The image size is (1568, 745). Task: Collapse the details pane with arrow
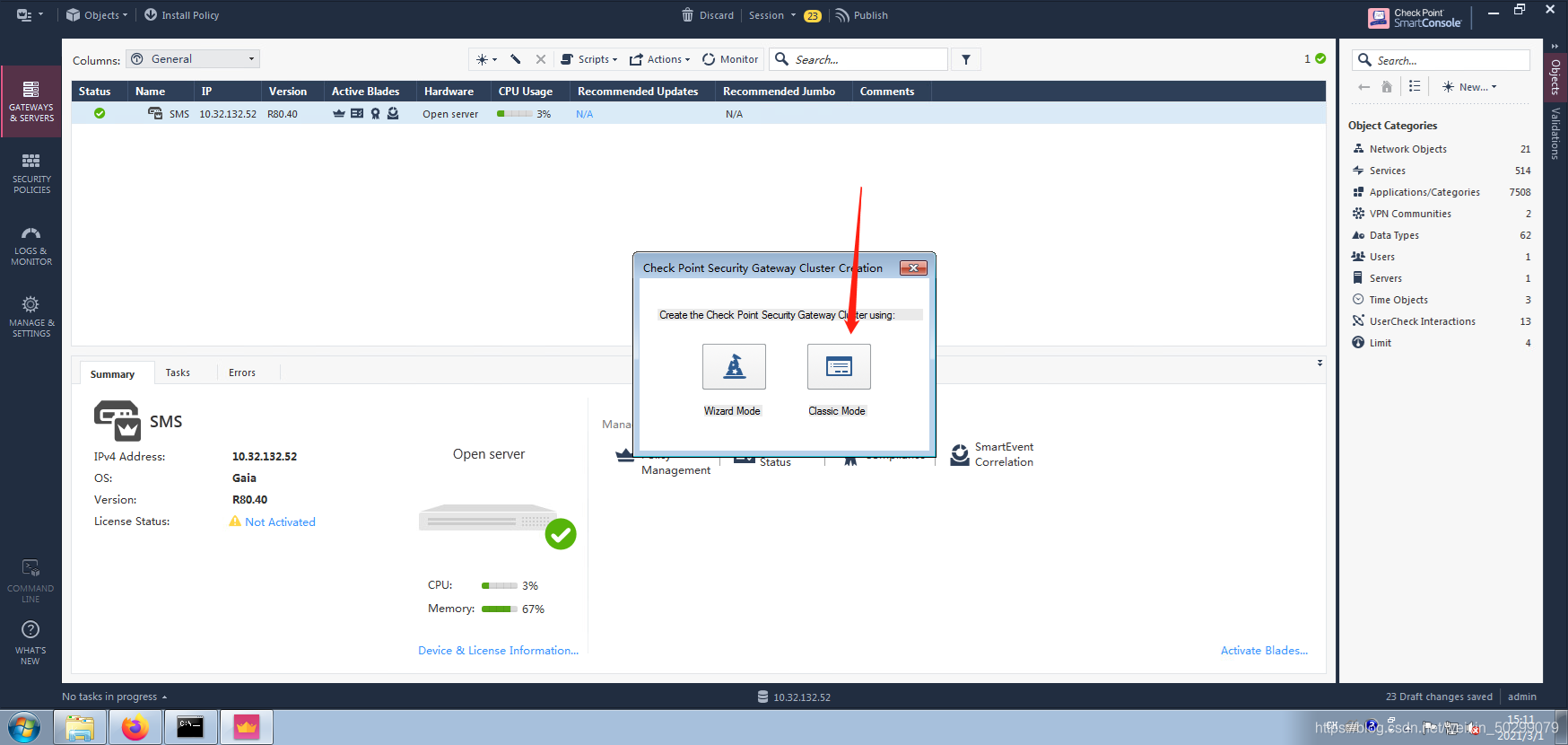(x=1320, y=363)
